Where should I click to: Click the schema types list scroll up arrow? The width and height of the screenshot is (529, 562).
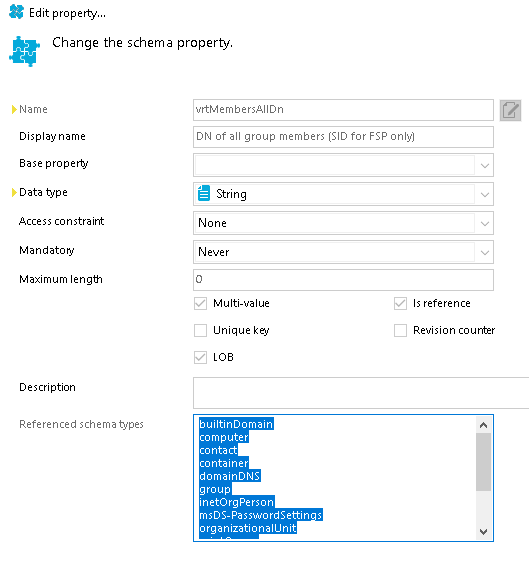coord(483,425)
